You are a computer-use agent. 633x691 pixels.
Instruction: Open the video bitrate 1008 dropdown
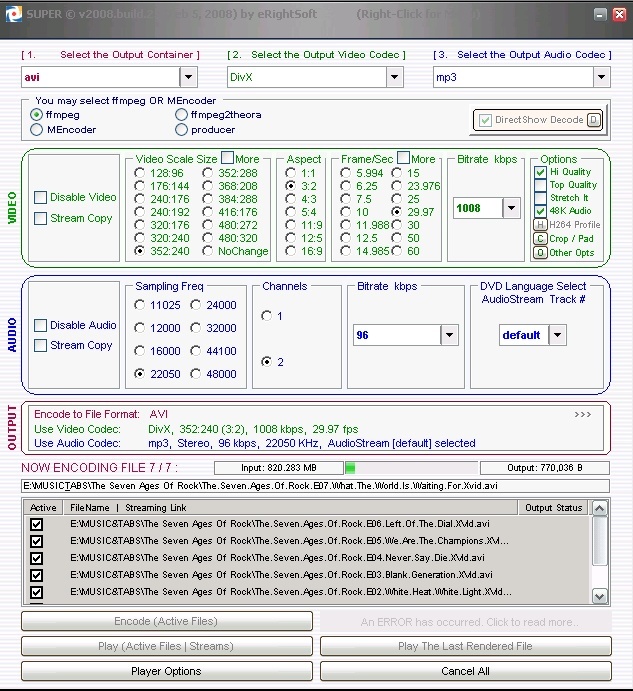(x=511, y=208)
